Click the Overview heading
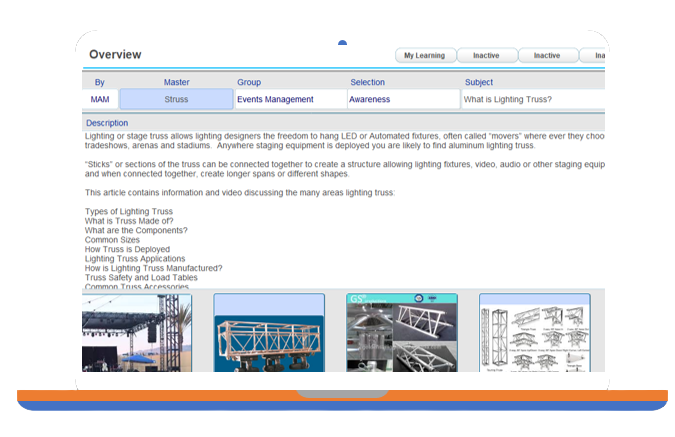The width and height of the screenshot is (675, 437). pyautogui.click(x=115, y=55)
